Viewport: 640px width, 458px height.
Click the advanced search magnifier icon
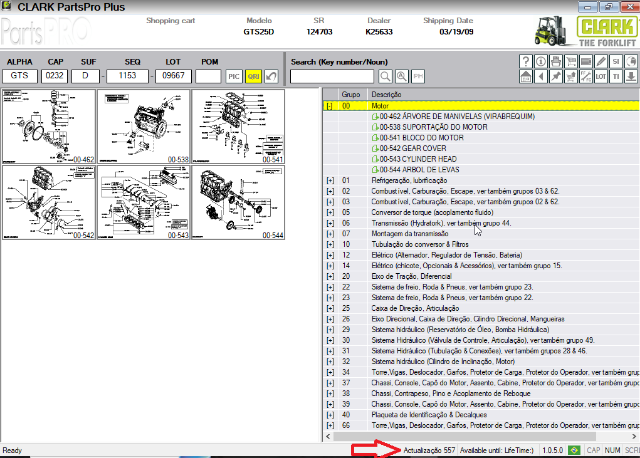(402, 76)
